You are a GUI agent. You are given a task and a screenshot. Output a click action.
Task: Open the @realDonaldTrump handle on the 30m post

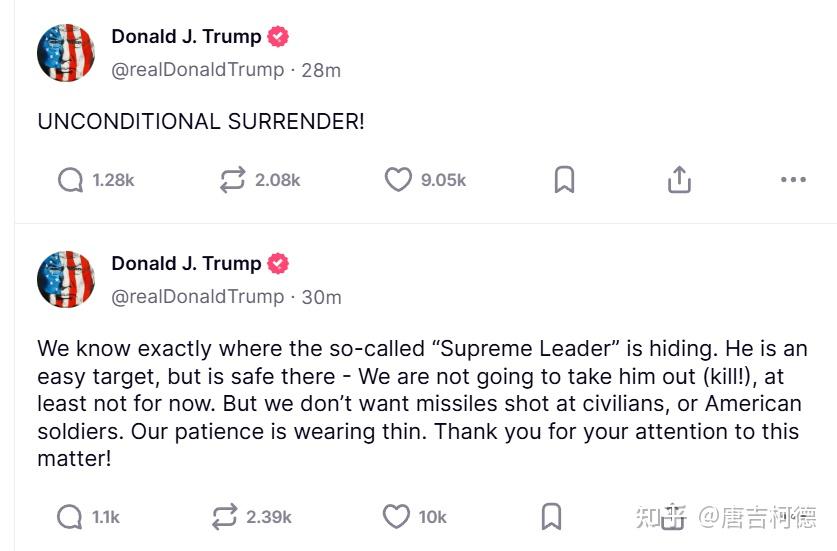(198, 297)
